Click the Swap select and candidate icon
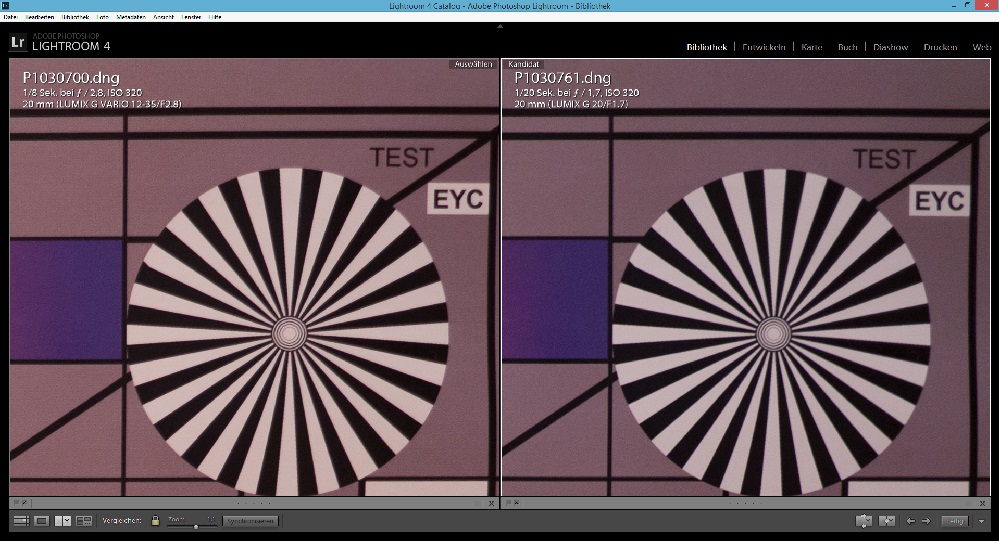This screenshot has width=999, height=542. pyautogui.click(x=864, y=521)
